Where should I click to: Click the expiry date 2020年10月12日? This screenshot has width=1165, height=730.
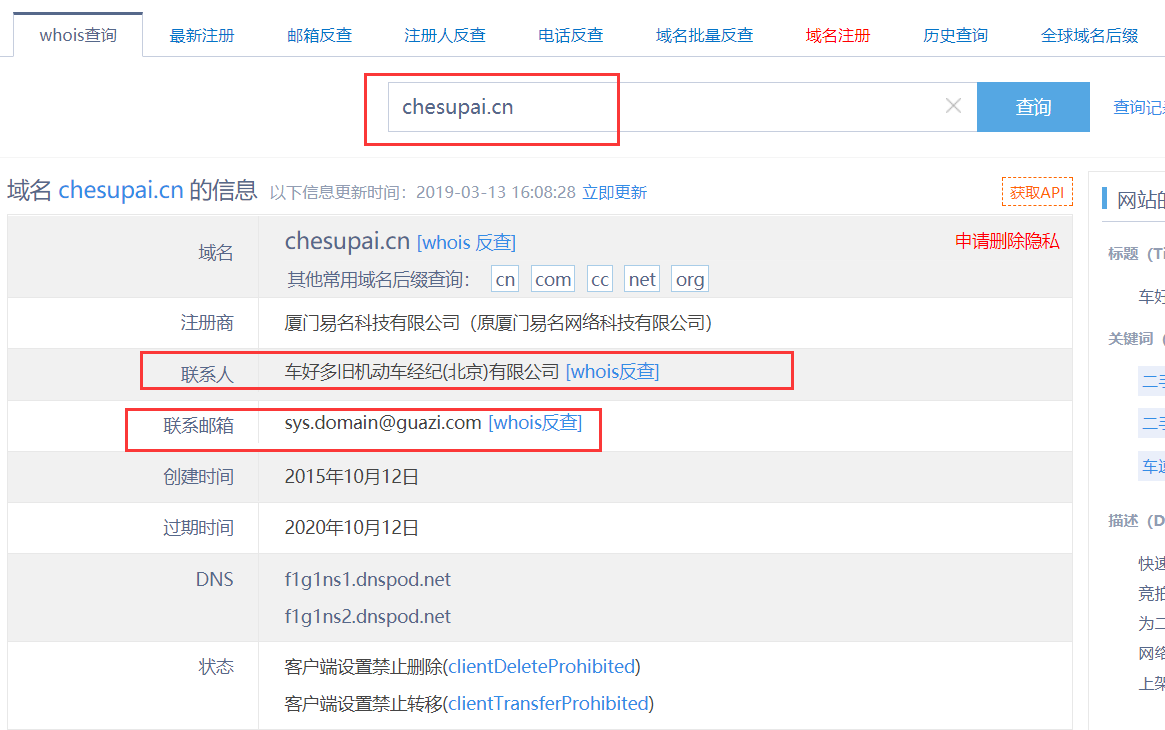(x=351, y=527)
